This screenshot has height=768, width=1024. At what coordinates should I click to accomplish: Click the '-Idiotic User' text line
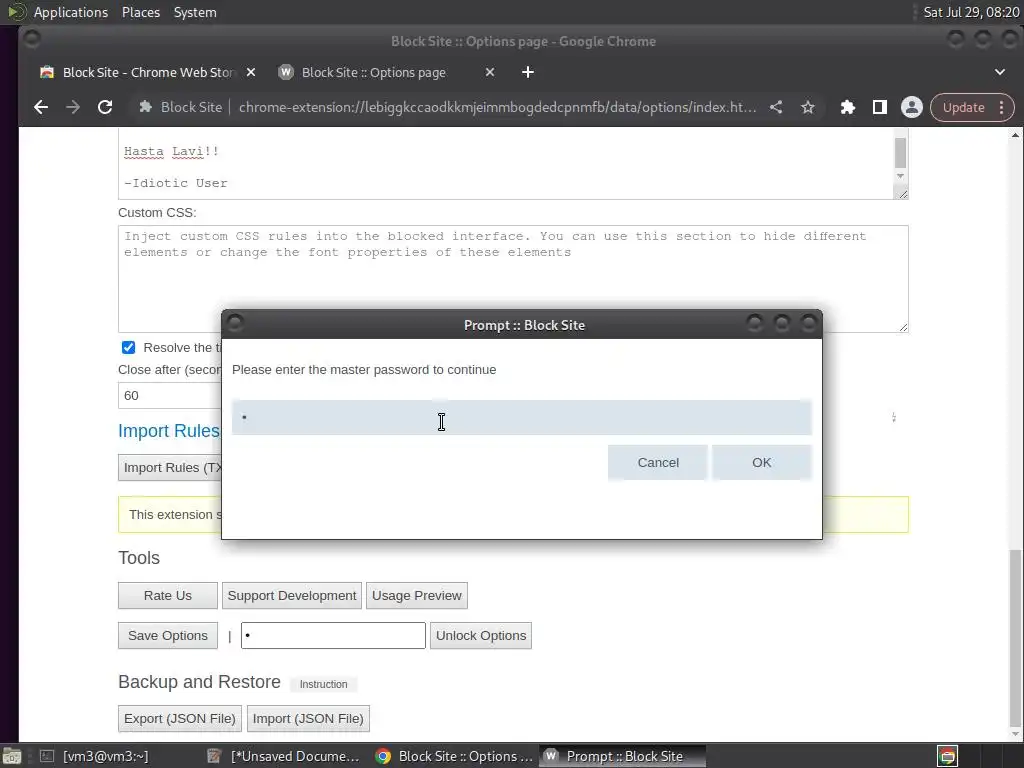coord(176,184)
